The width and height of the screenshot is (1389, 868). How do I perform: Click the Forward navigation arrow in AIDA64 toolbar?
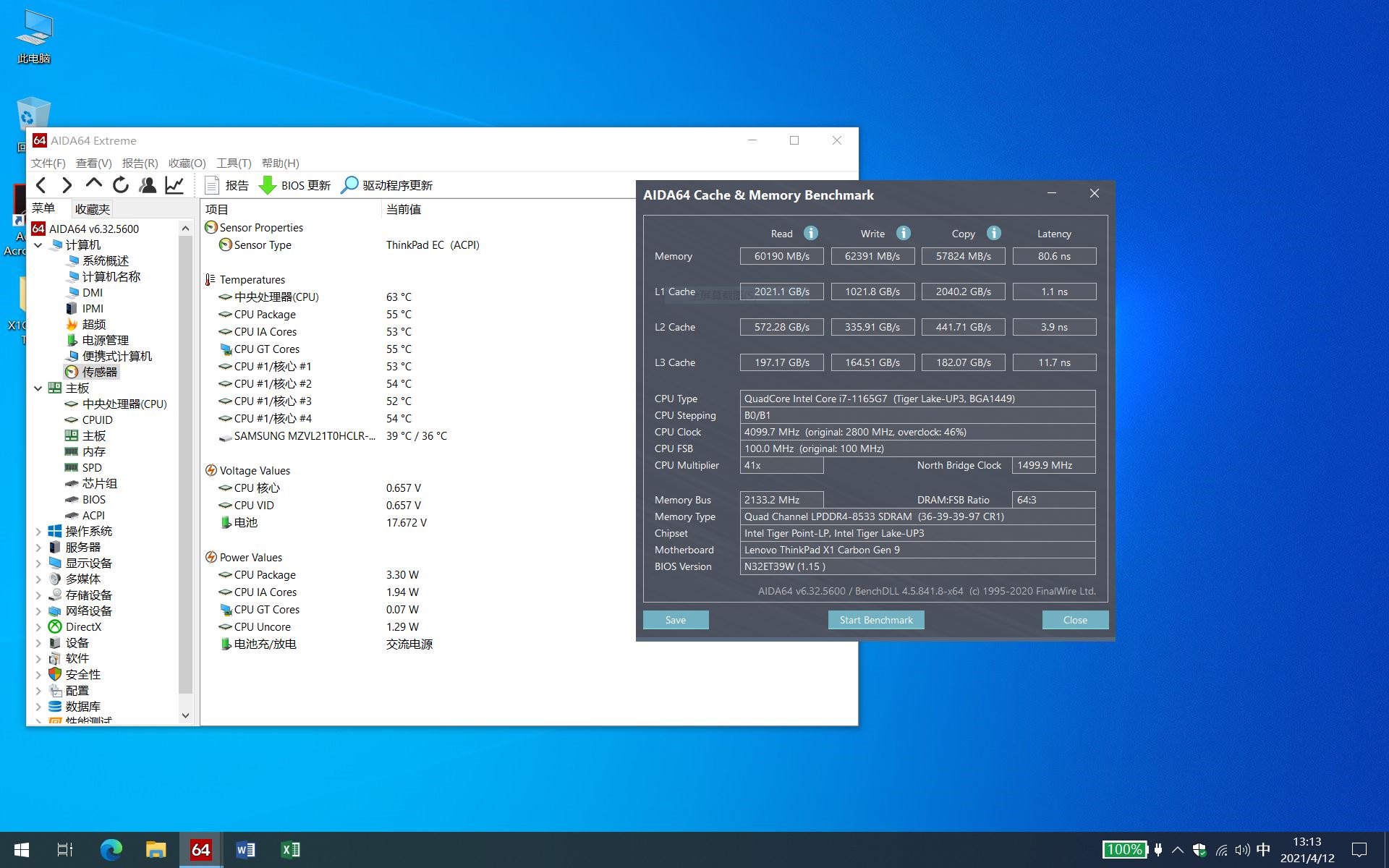67,185
